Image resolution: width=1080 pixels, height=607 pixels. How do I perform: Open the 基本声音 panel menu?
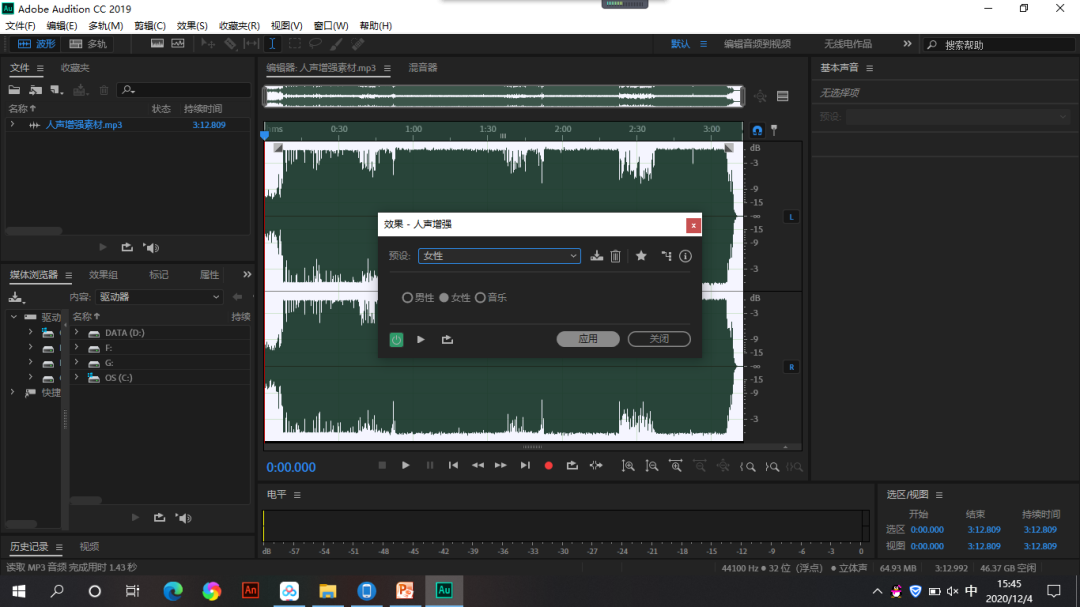tap(870, 68)
